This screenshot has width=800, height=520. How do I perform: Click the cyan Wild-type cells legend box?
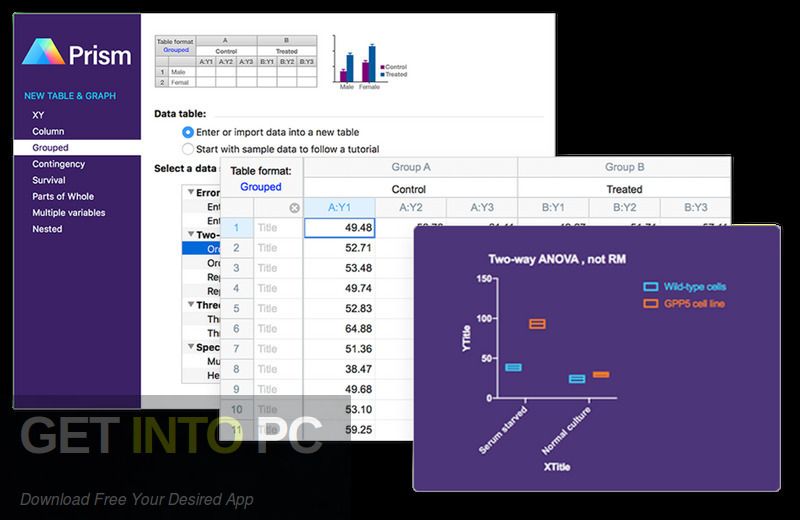[651, 287]
